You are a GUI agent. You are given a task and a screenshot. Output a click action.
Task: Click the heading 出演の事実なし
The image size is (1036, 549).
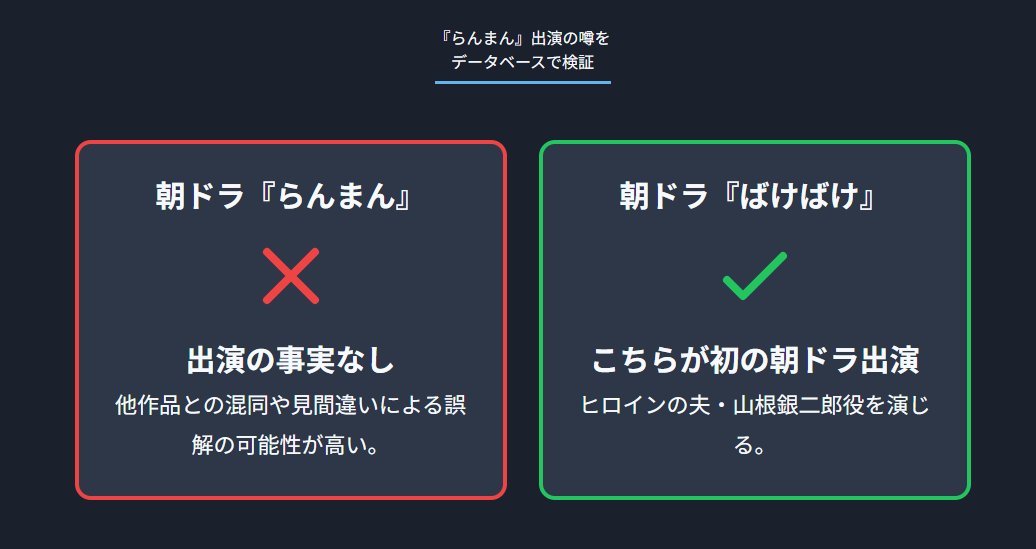coord(291,360)
